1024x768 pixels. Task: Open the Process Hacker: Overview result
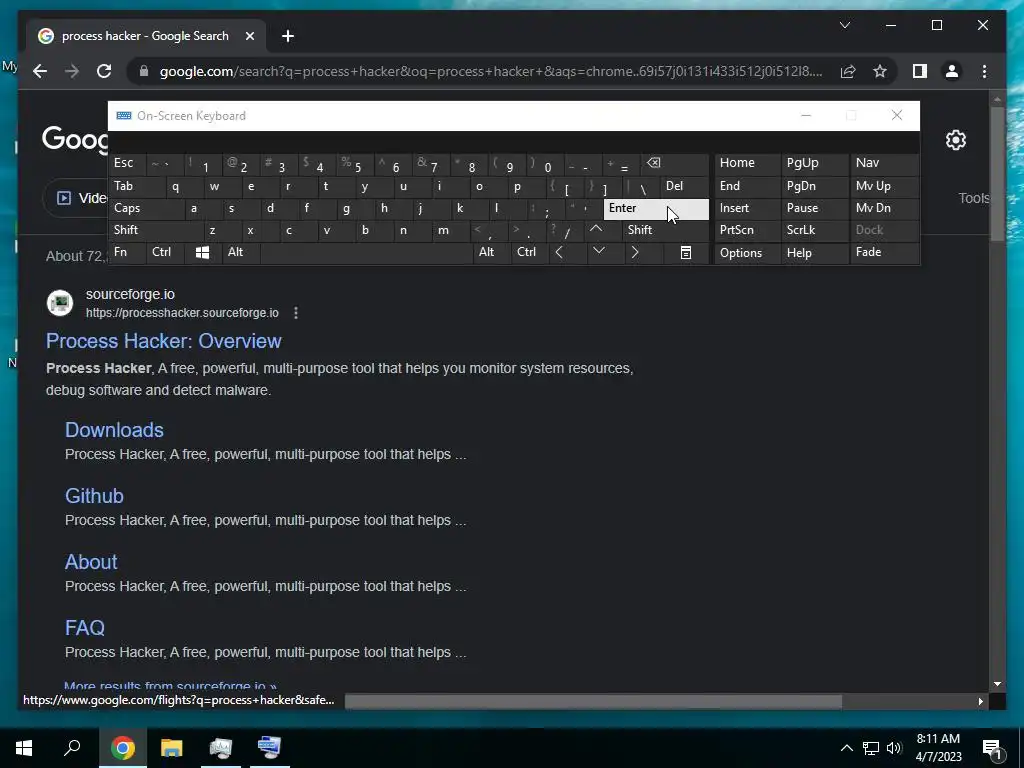(x=163, y=341)
